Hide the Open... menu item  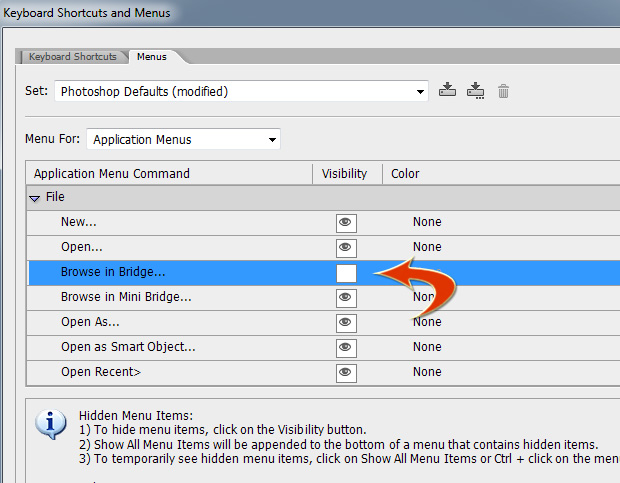coord(346,248)
